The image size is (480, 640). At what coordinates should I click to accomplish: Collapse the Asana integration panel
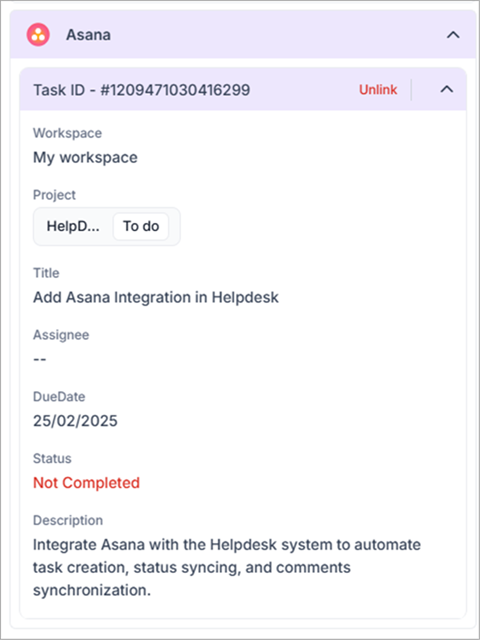453,35
